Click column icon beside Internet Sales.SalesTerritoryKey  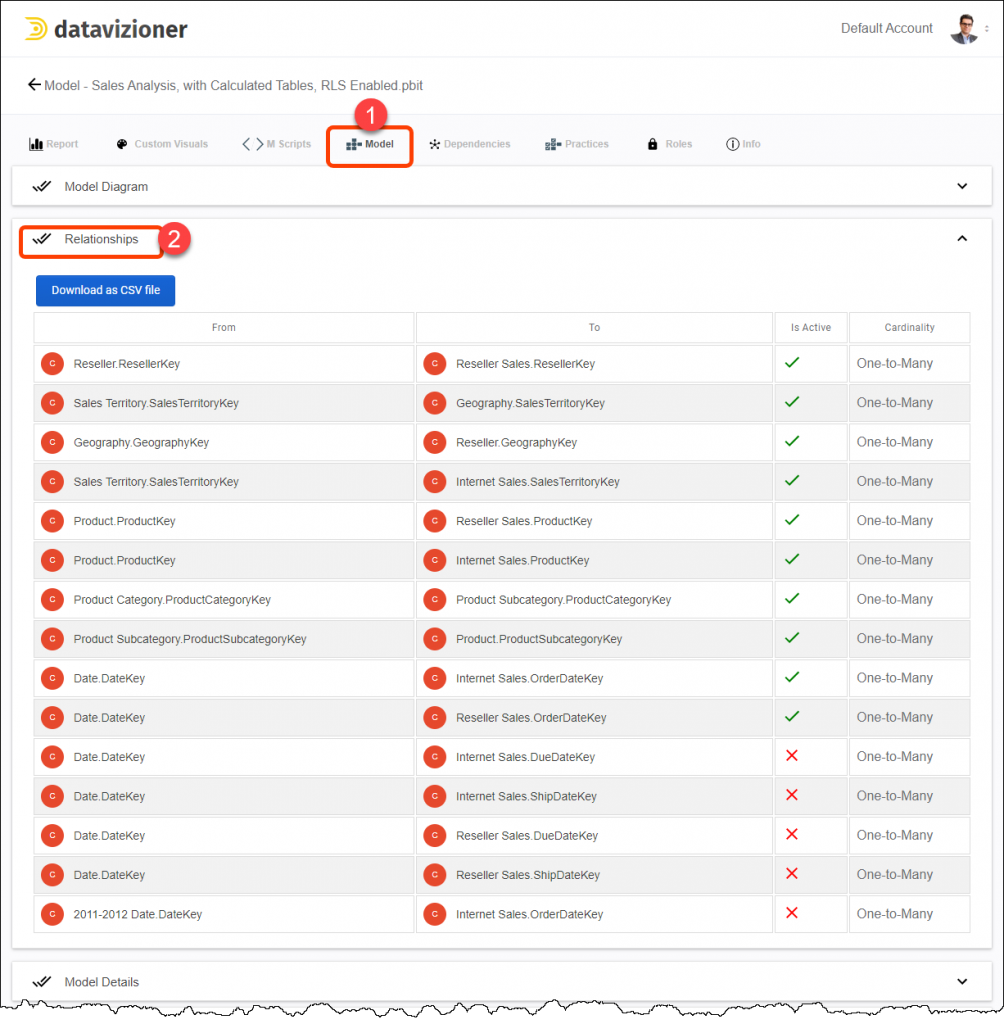pyautogui.click(x=434, y=481)
